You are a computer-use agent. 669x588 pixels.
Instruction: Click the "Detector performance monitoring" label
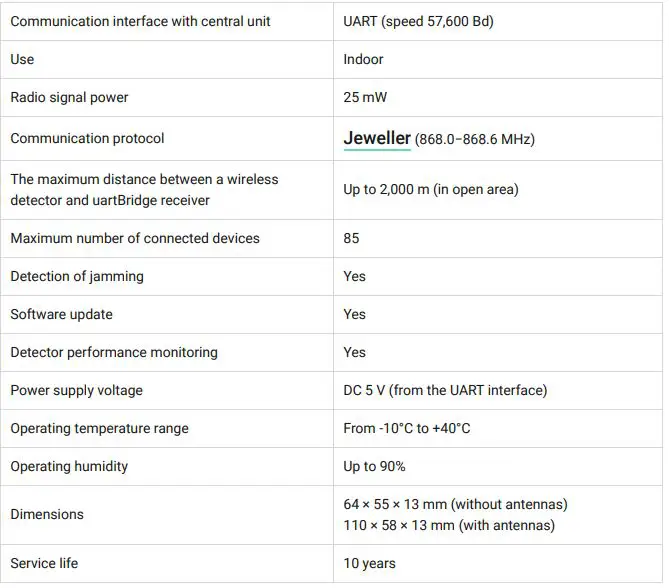coord(114,352)
